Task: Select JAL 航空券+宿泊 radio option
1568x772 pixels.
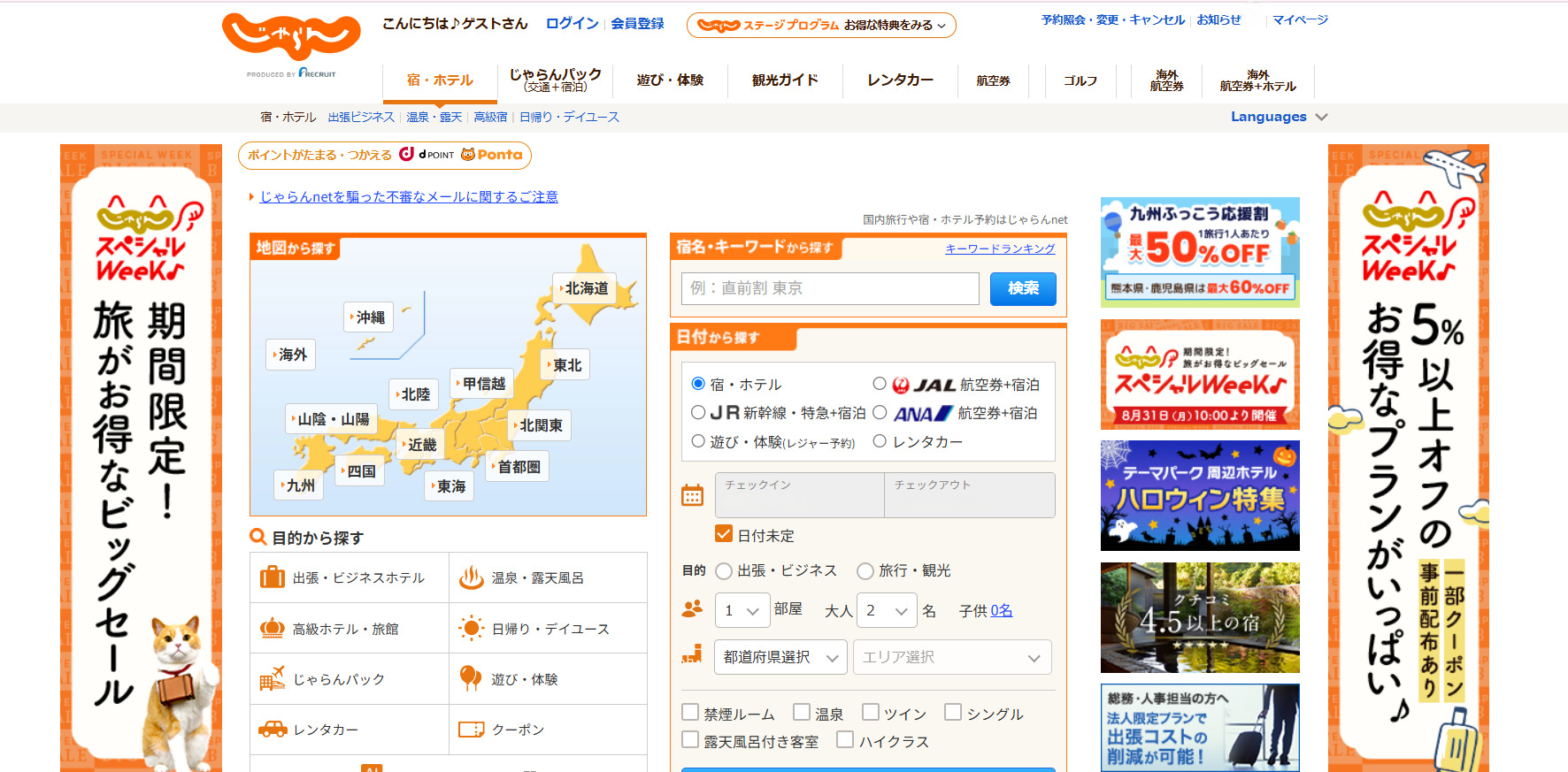Action: 880,384
